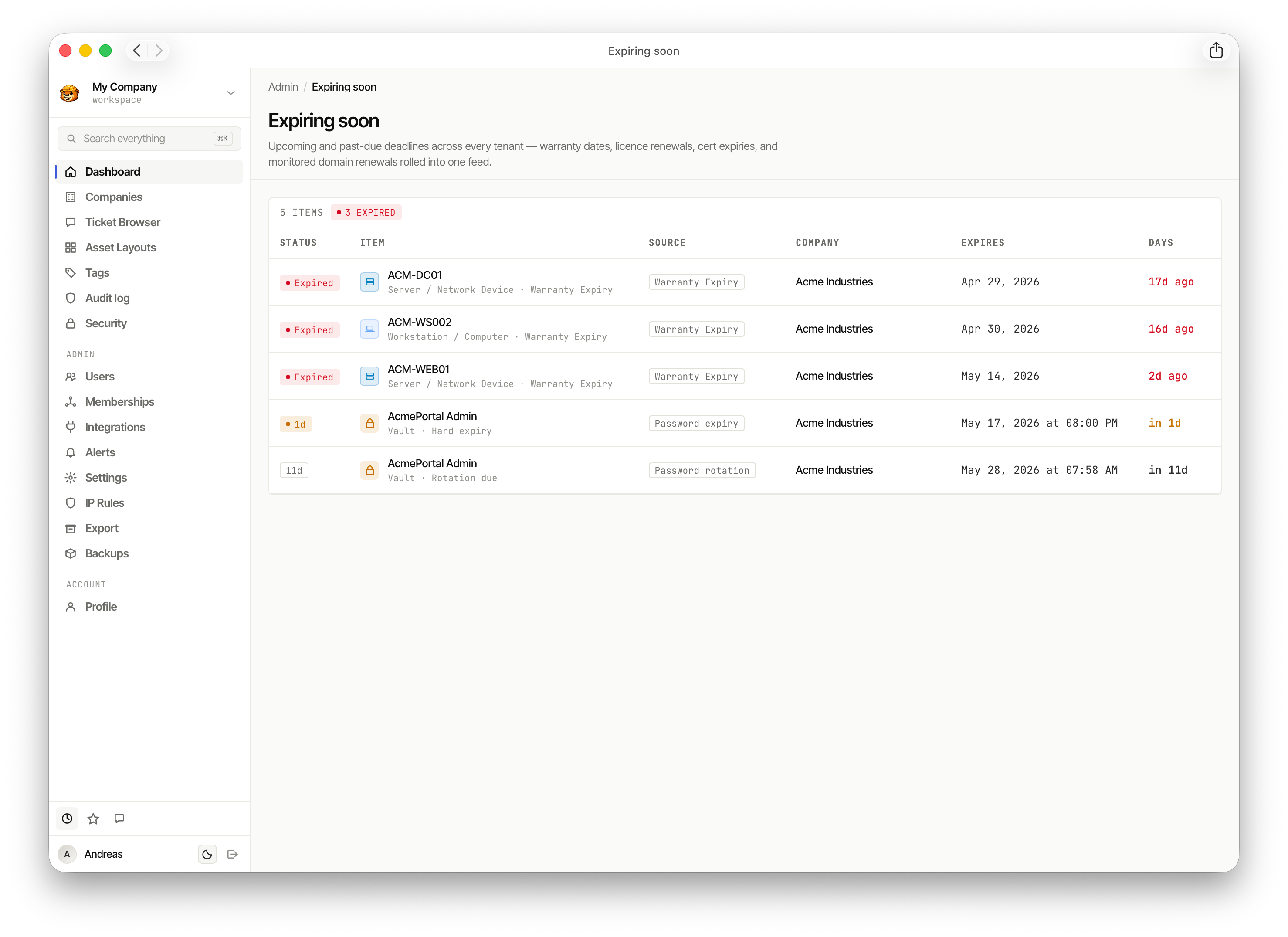Click the COMPANY column header

click(x=817, y=242)
